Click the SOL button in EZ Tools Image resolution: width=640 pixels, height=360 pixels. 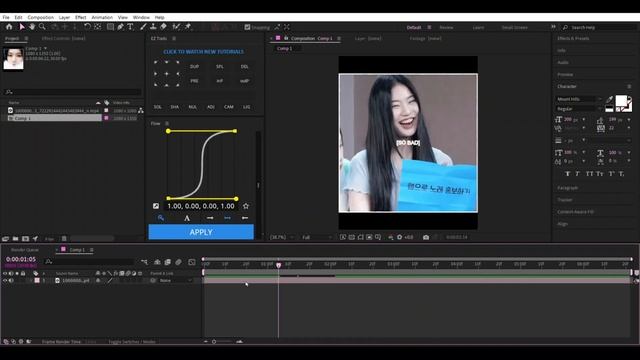(158, 107)
